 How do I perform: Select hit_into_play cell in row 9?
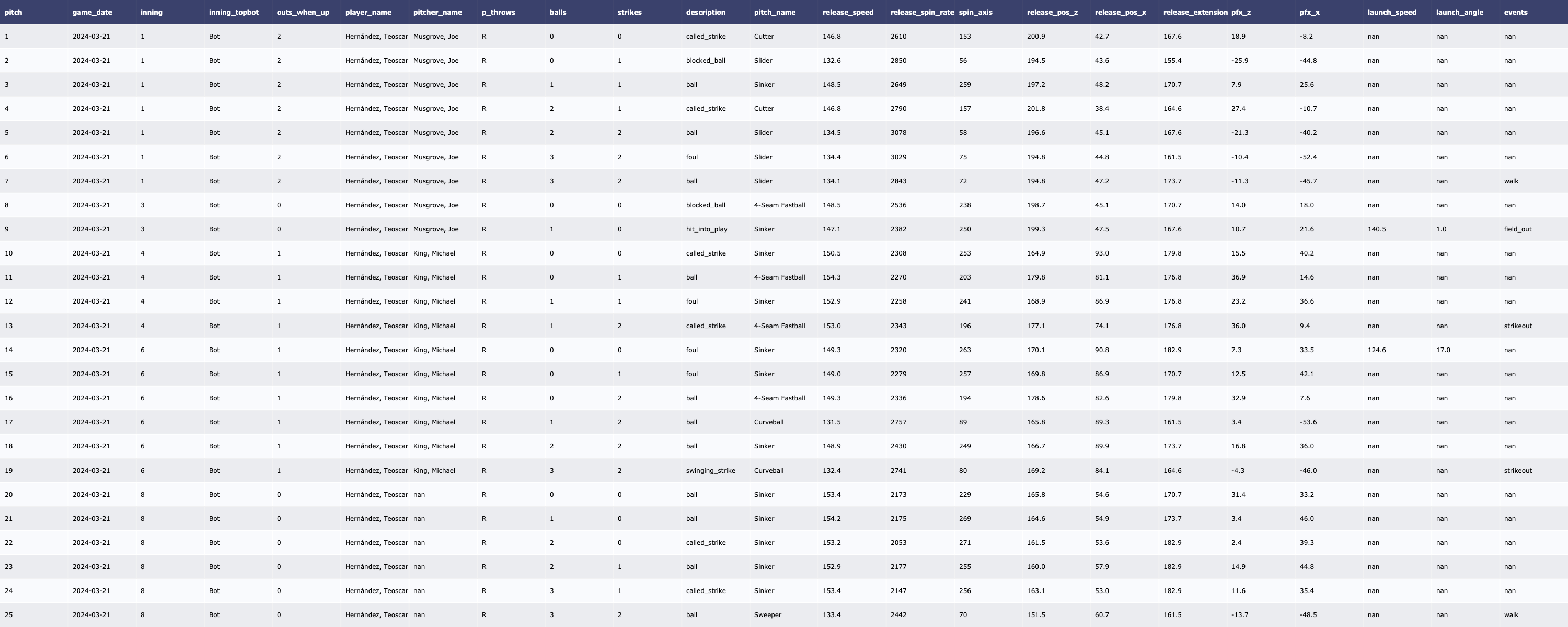click(706, 229)
